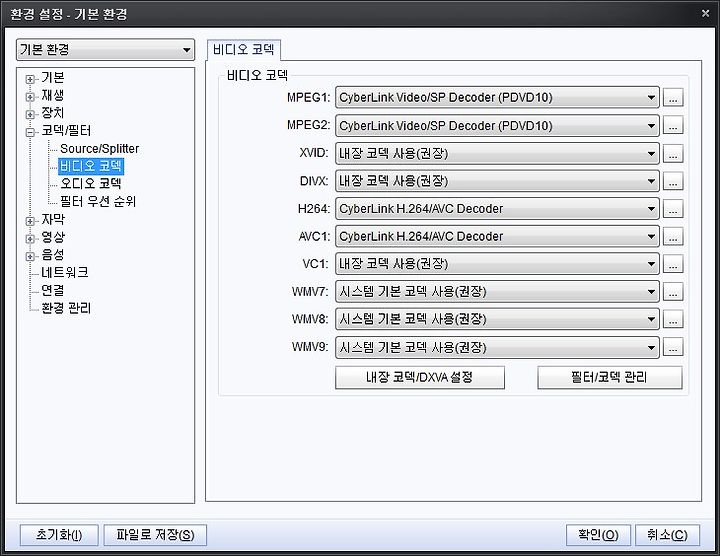Open 필터/코덱 관리 dialog
The image size is (720, 556).
(x=610, y=377)
